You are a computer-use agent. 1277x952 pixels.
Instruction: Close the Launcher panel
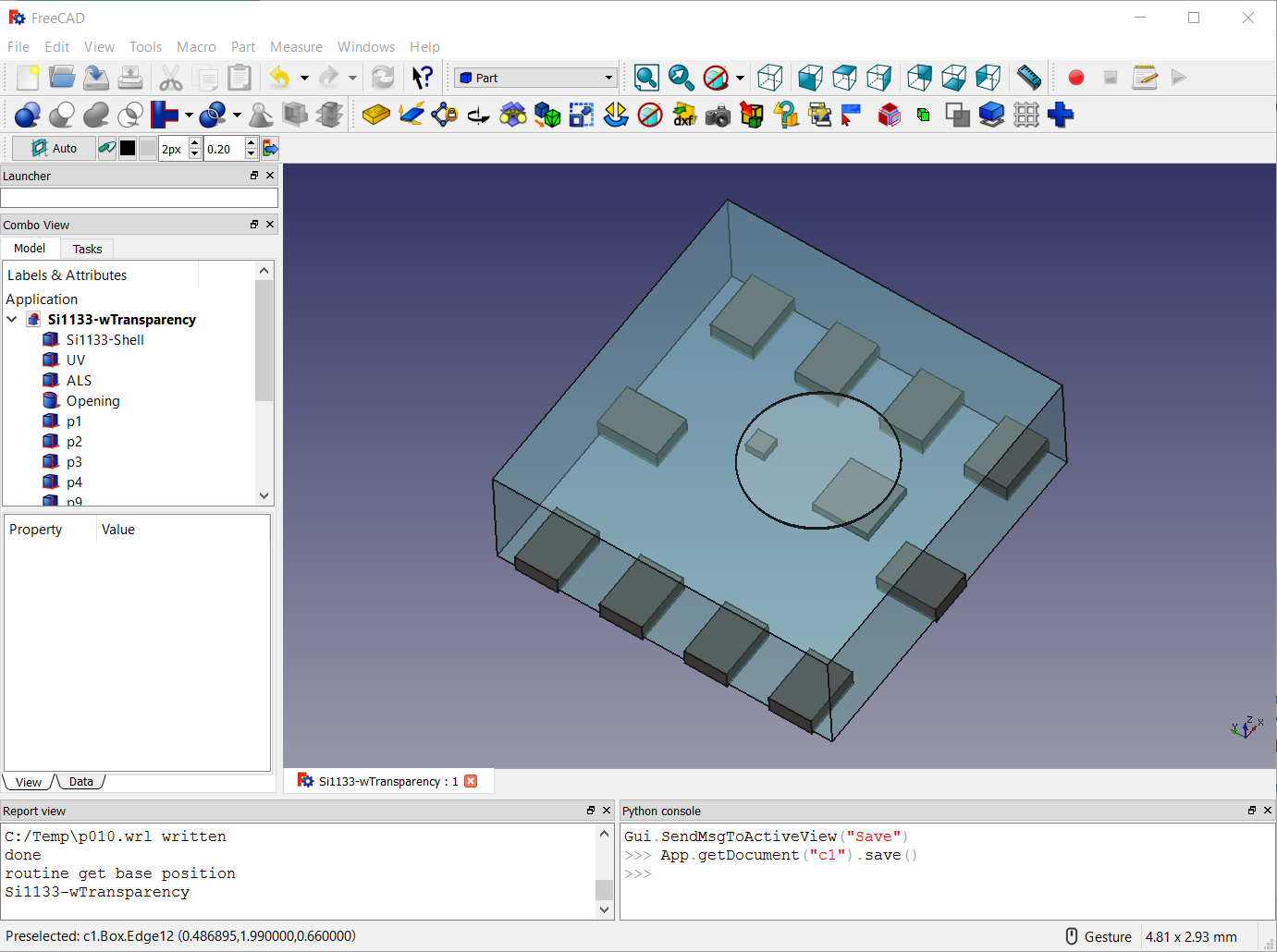[x=270, y=175]
